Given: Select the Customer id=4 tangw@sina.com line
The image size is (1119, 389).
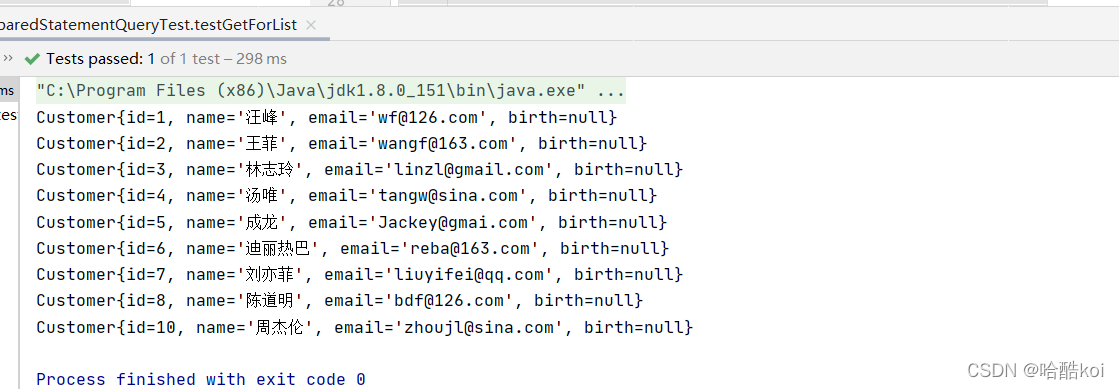Looking at the screenshot, I should point(347,196).
